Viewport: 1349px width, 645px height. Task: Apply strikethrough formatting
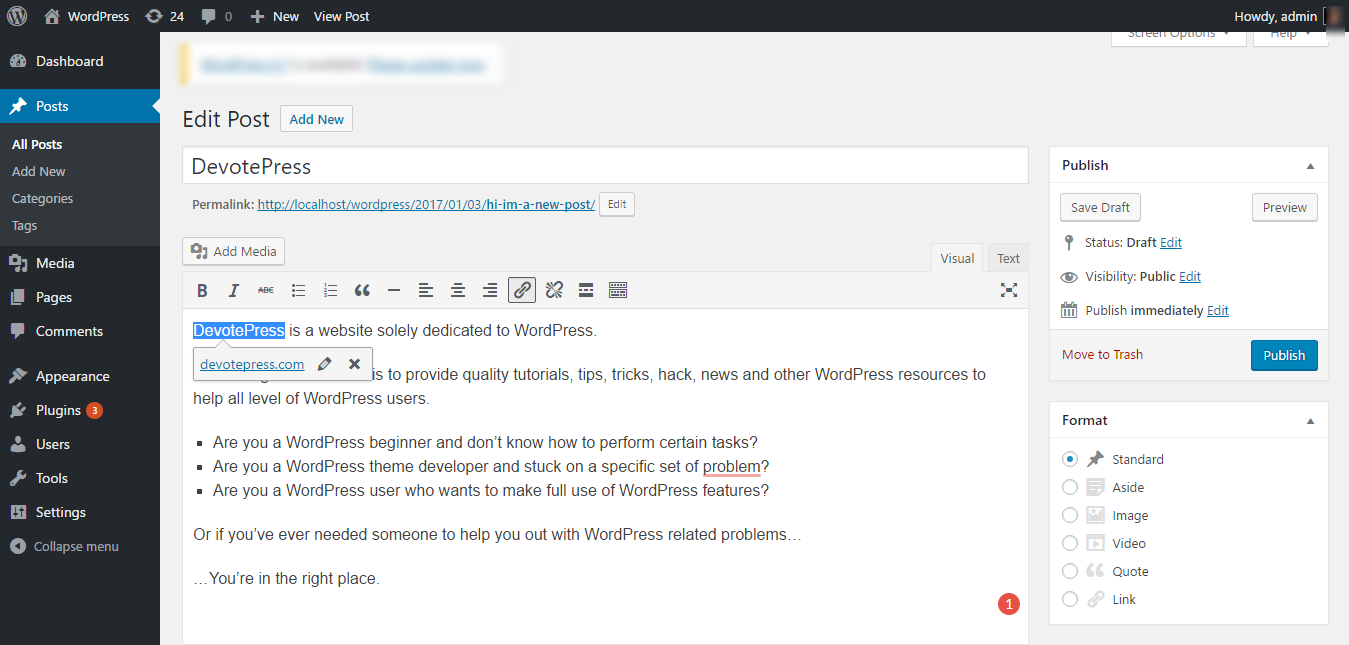click(266, 290)
